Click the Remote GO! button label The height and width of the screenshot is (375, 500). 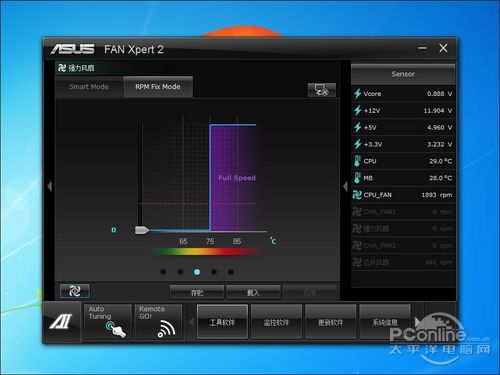[x=152, y=313]
